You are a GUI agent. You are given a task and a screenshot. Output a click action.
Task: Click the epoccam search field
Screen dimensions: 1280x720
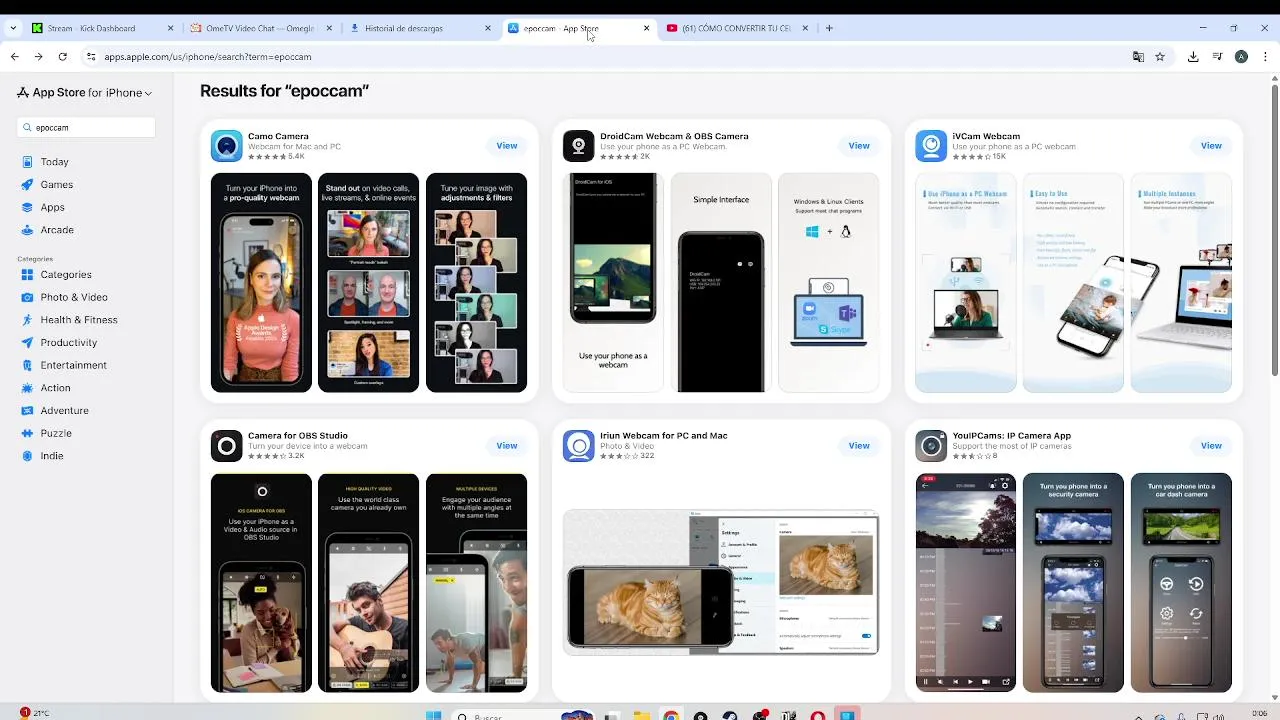pyautogui.click(x=86, y=128)
